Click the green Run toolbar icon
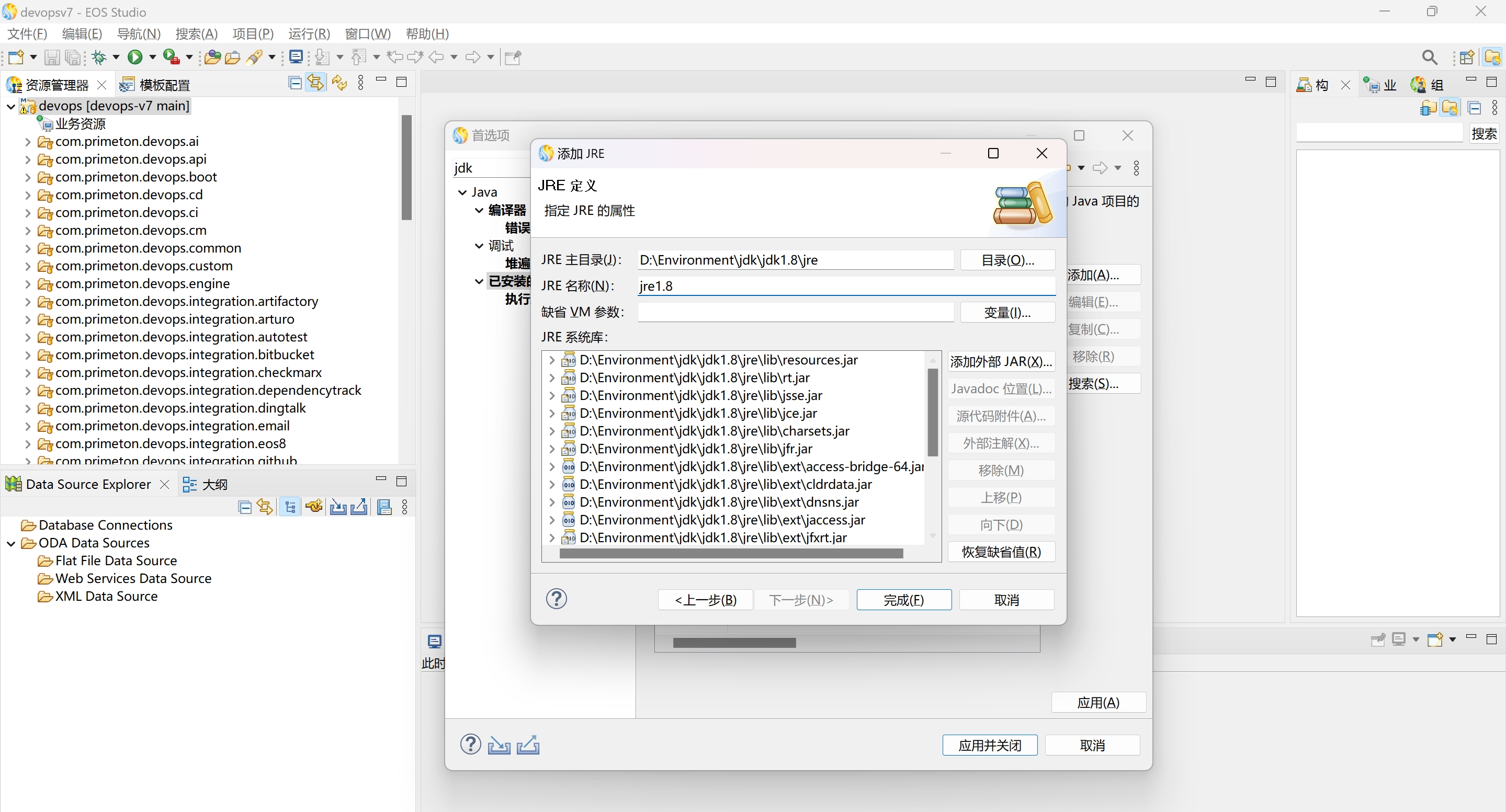This screenshot has width=1506, height=812. pos(135,56)
